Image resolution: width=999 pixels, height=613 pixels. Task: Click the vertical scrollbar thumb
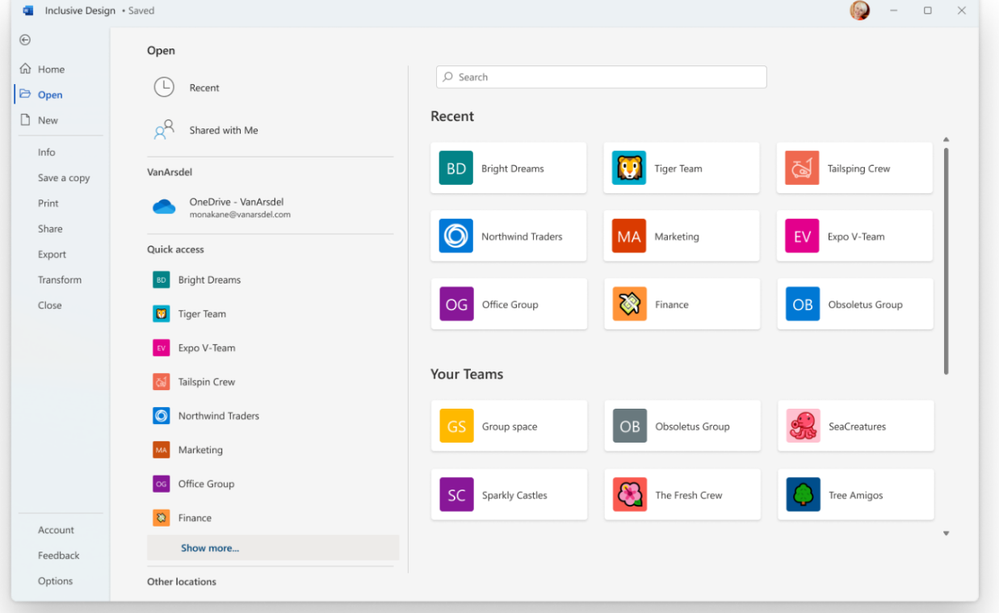[946, 261]
